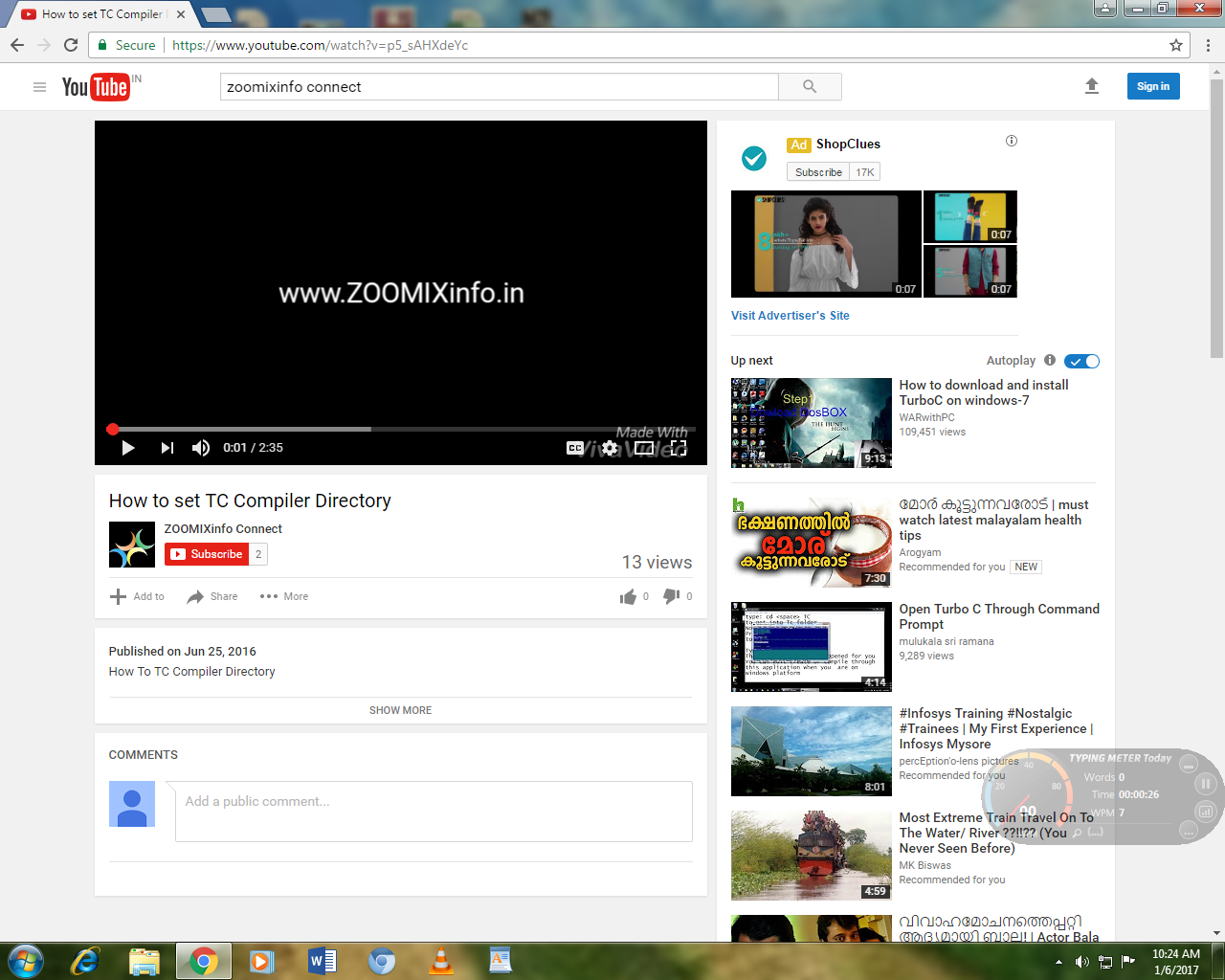Go to YouTube home via logo

point(96,87)
